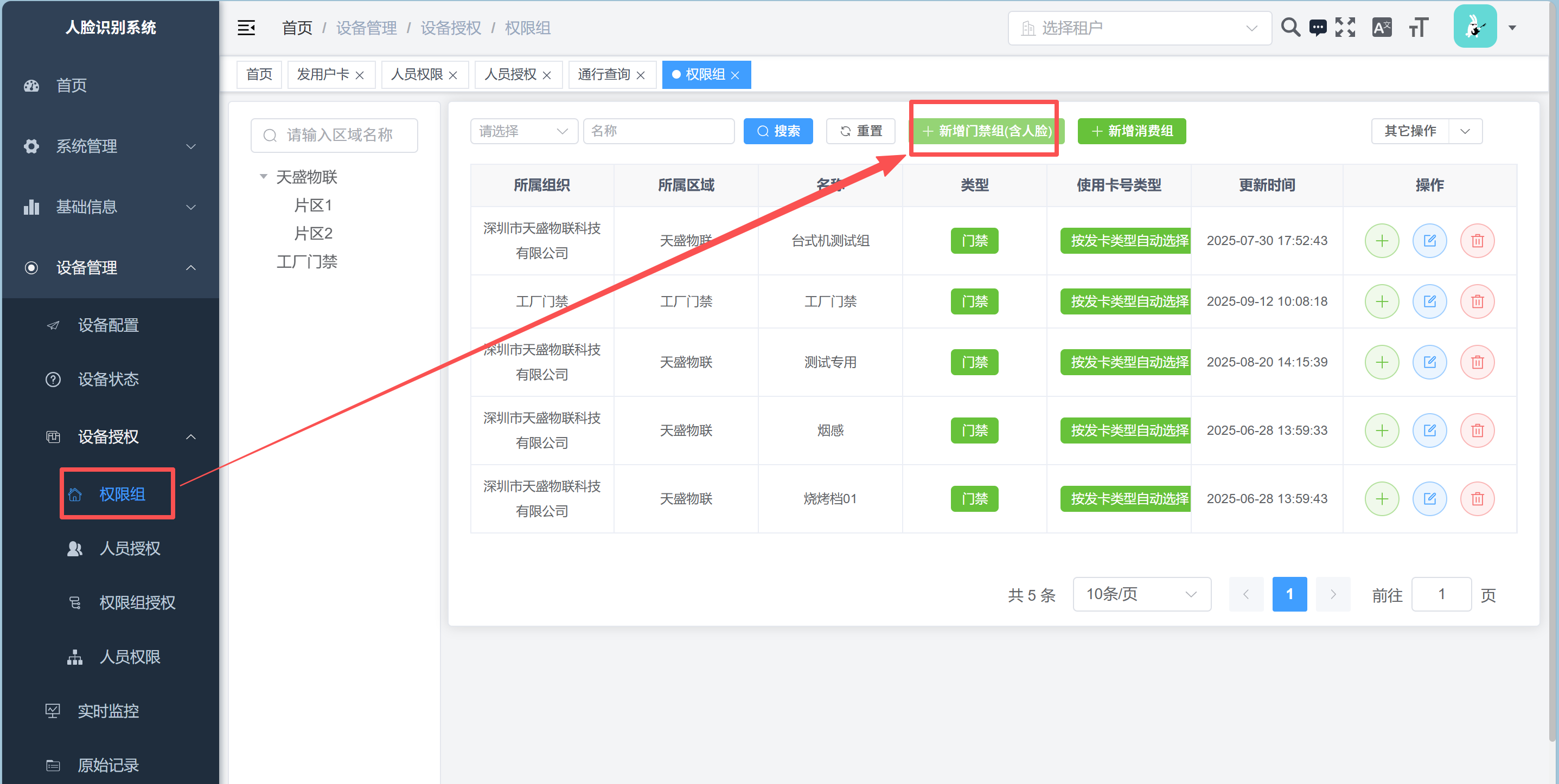
Task: Click the 新增消费组 button
Action: coord(1131,131)
